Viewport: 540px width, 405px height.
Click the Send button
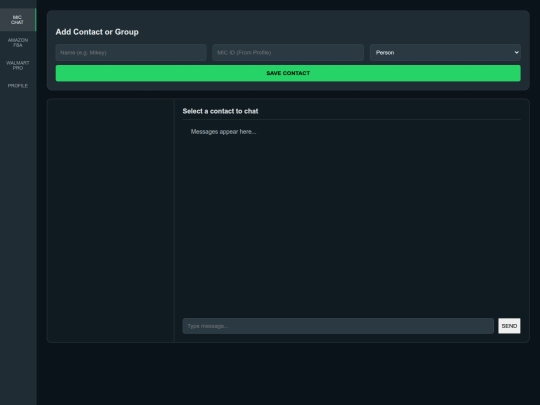509,326
